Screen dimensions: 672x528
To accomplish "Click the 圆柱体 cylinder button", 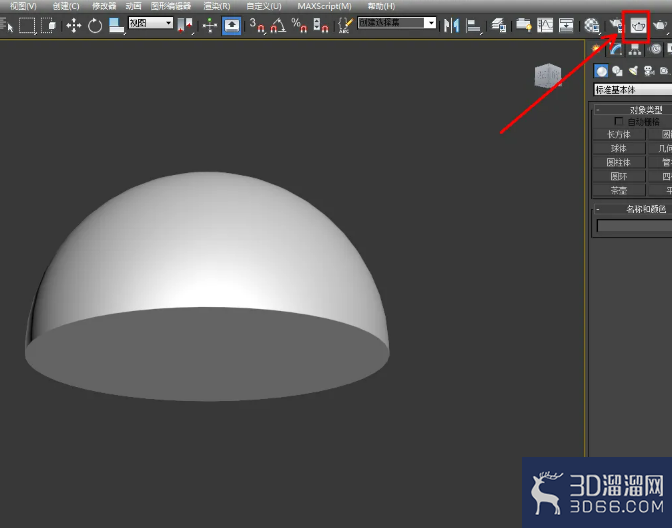I will (619, 162).
